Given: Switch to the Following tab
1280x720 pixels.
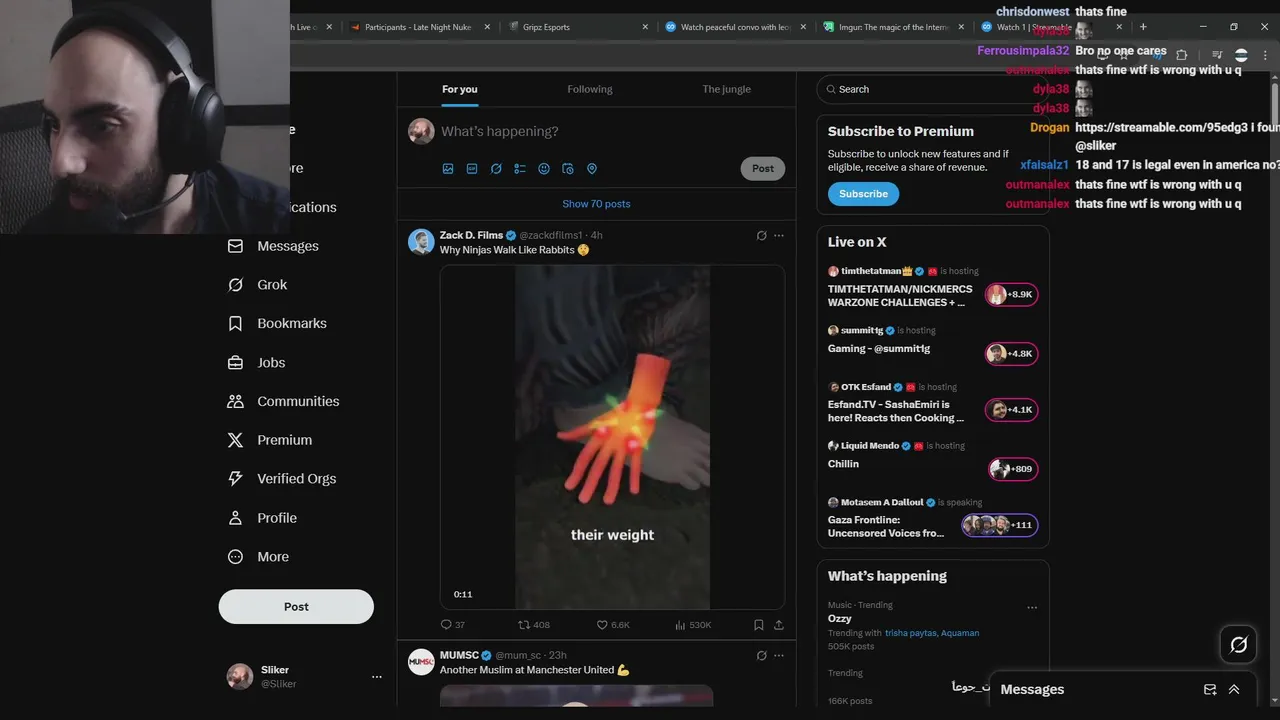Looking at the screenshot, I should 590,89.
